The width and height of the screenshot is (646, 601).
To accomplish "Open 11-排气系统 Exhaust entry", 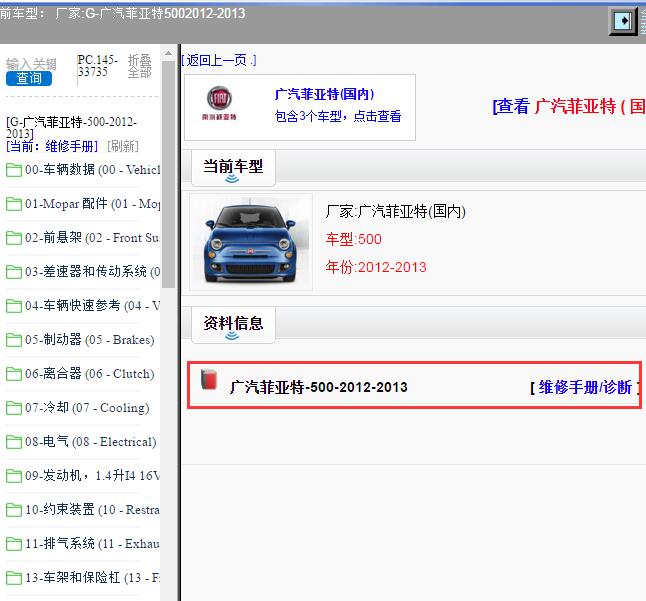I will pos(92,544).
